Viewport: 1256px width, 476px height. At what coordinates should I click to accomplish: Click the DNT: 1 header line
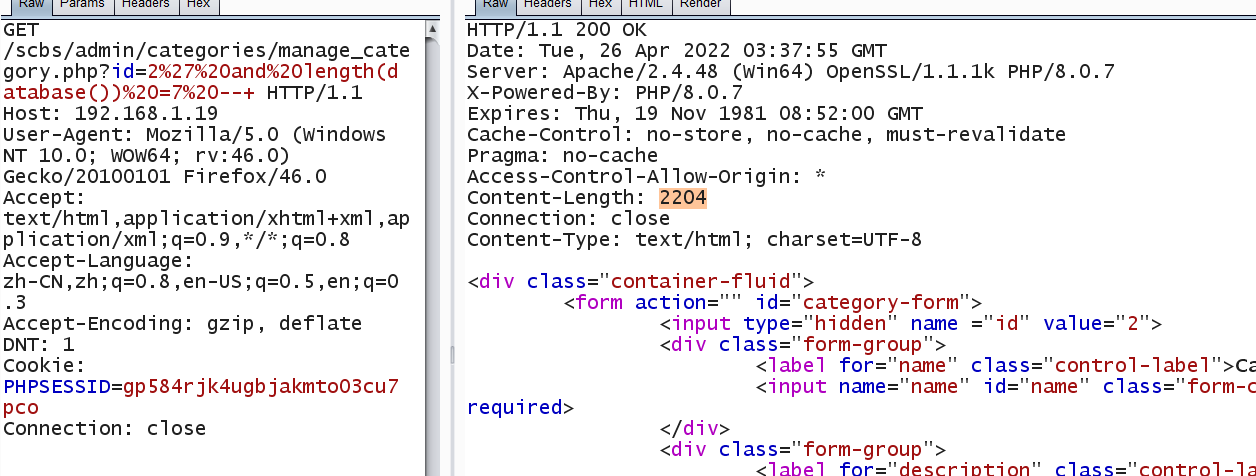[39, 344]
